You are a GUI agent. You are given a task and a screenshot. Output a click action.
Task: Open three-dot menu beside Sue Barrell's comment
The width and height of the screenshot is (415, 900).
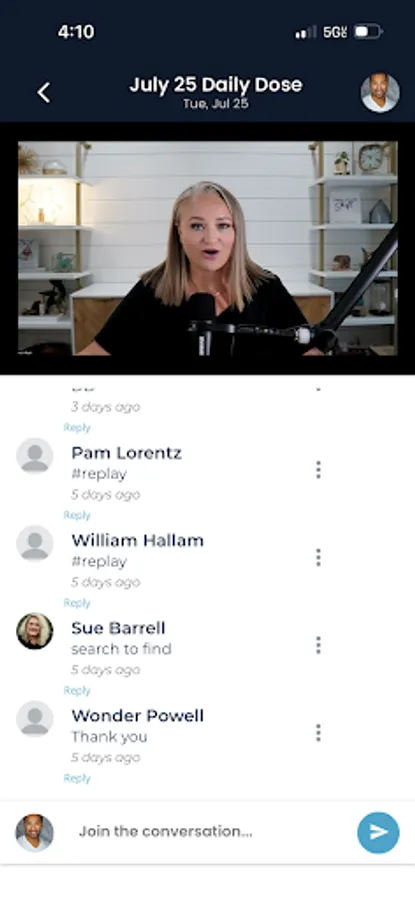pos(318,645)
